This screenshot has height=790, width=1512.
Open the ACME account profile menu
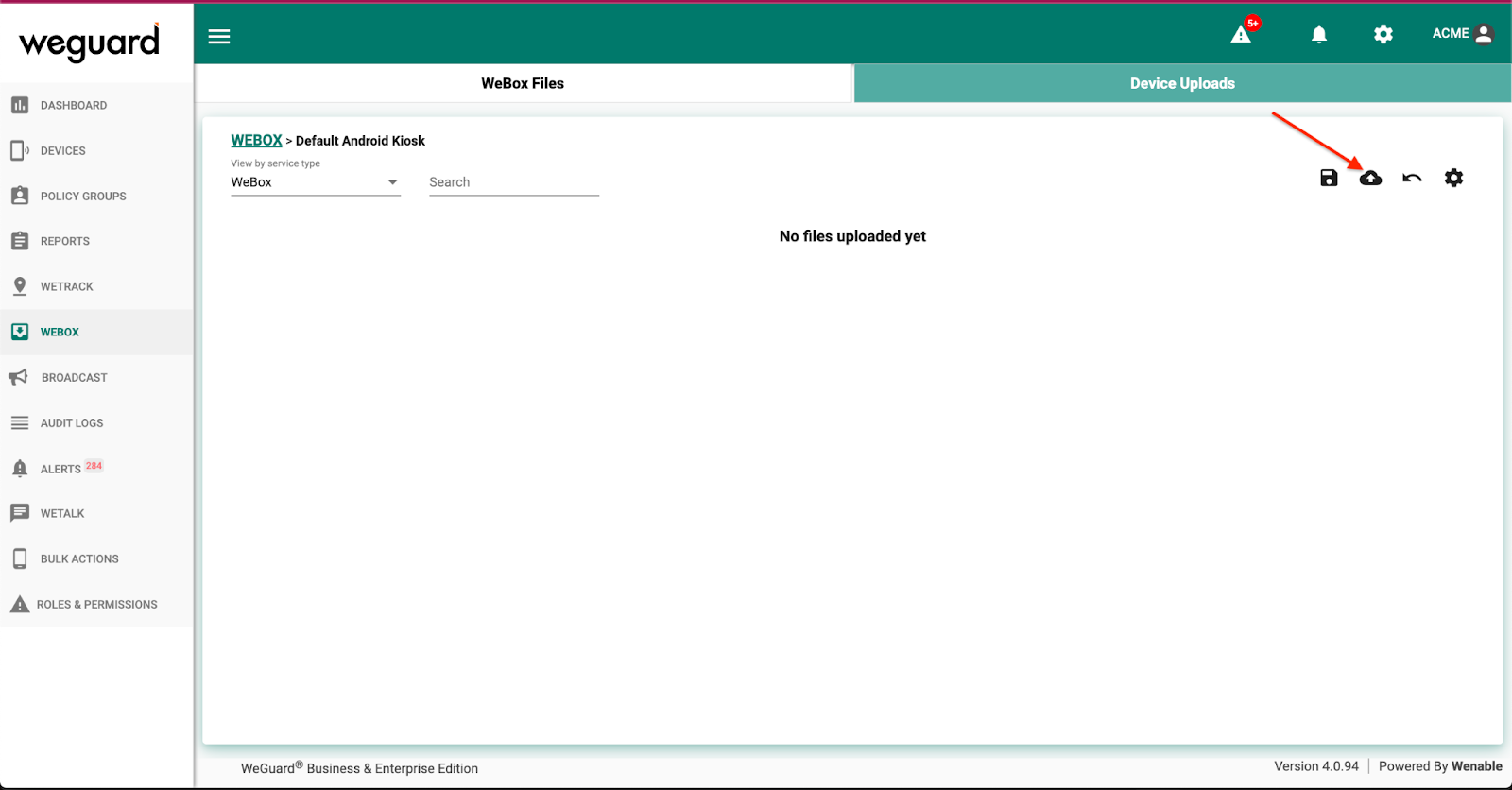coord(1462,34)
